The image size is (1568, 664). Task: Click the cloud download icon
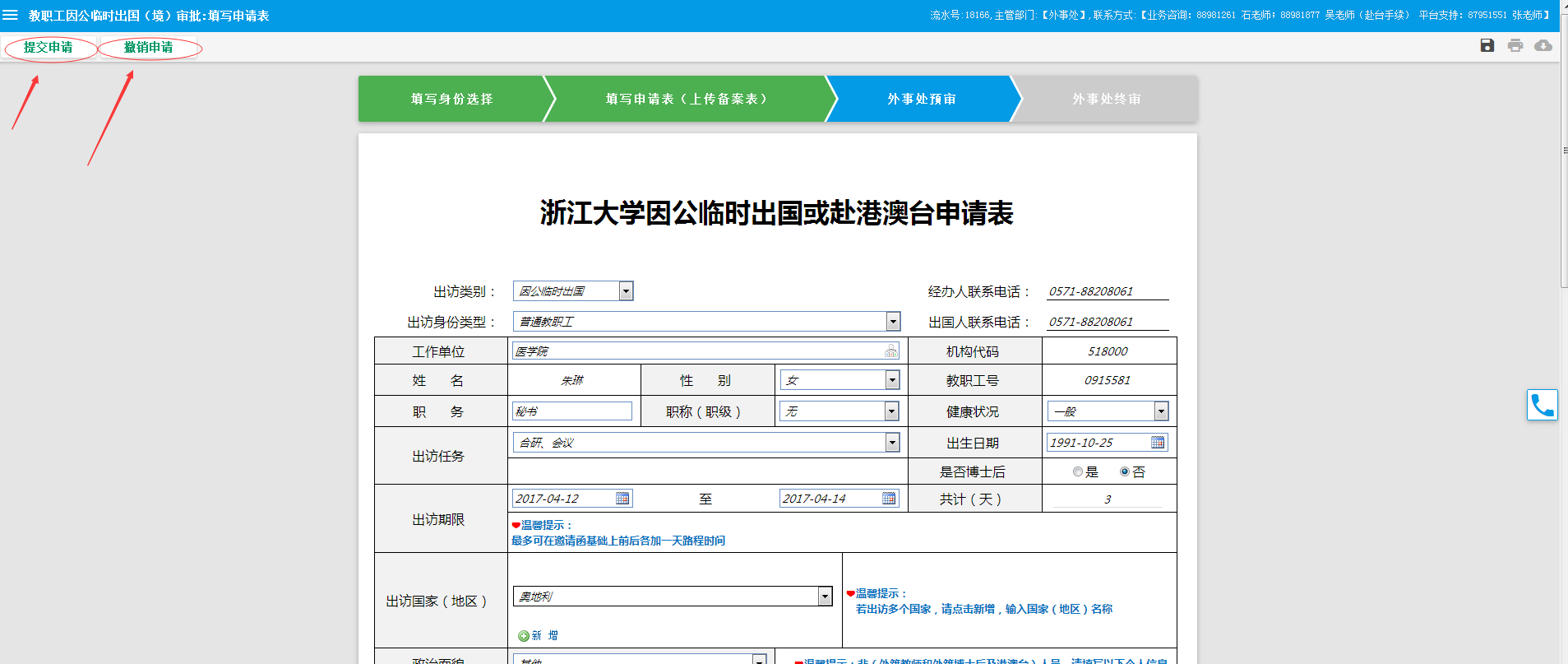tap(1543, 45)
